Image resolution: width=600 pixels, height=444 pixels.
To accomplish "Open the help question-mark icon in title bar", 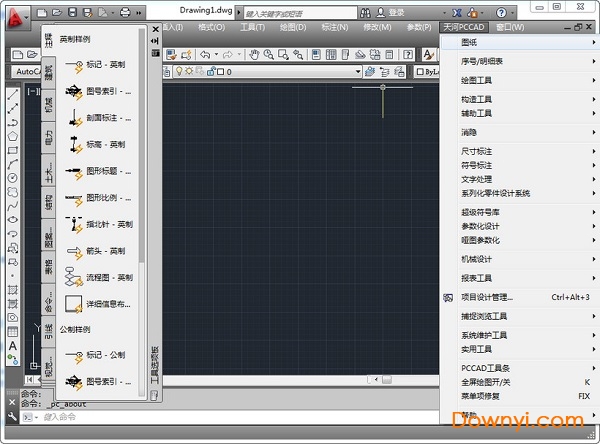I will point(501,13).
